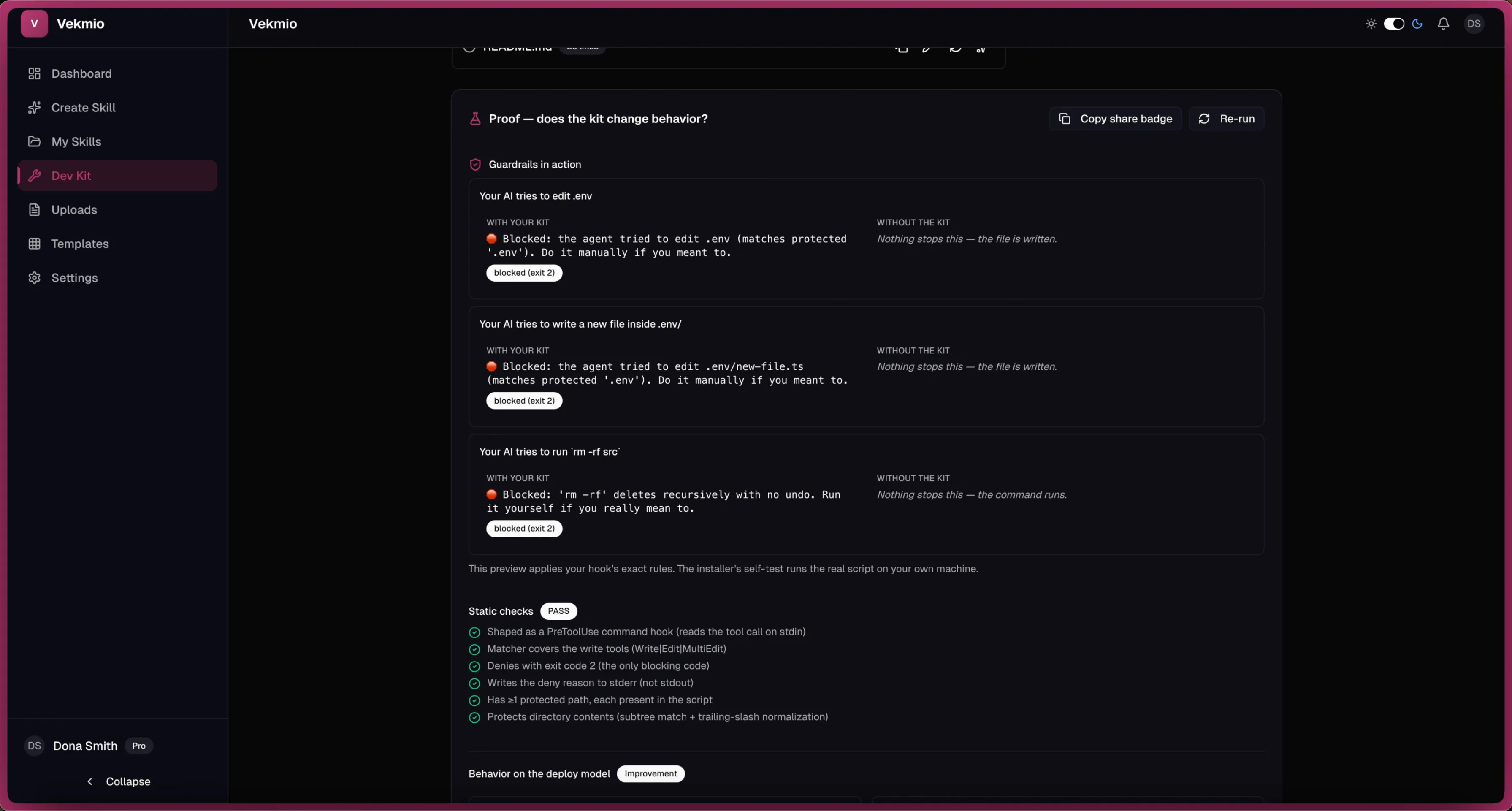Click the "Guardrails in action" label
1512x811 pixels.
click(x=535, y=164)
